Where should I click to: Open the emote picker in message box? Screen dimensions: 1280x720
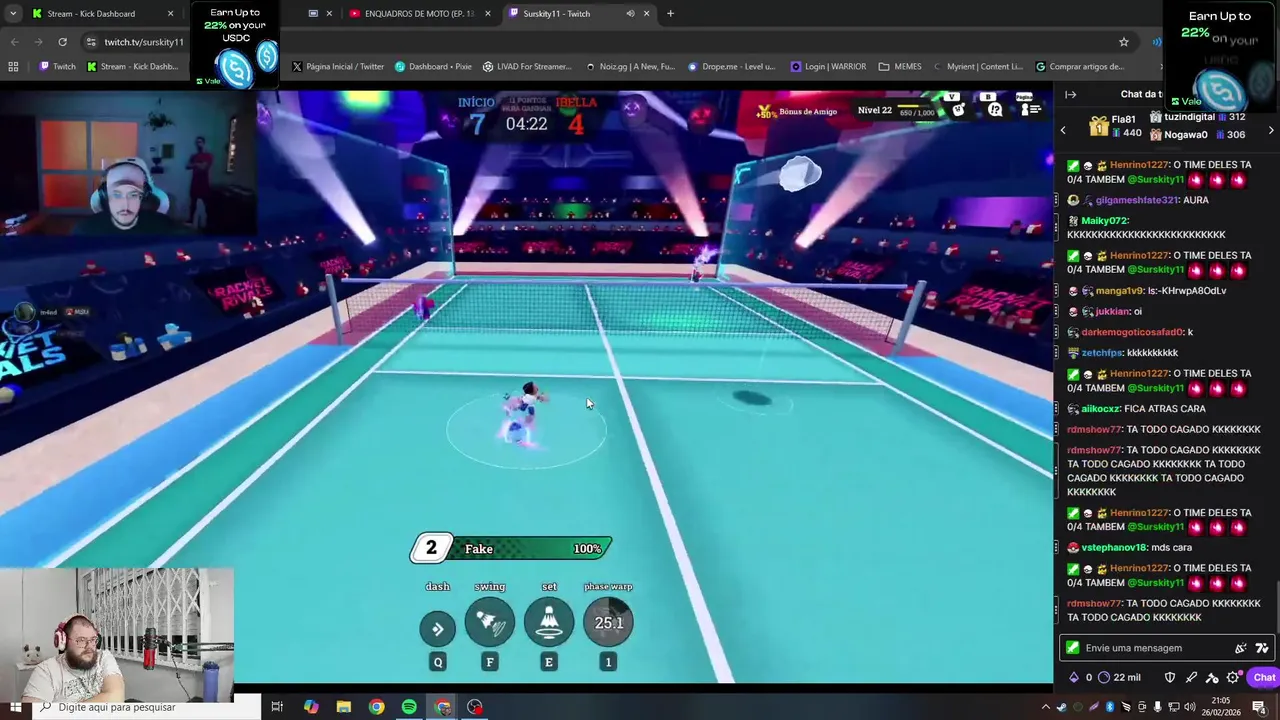(x=1241, y=648)
